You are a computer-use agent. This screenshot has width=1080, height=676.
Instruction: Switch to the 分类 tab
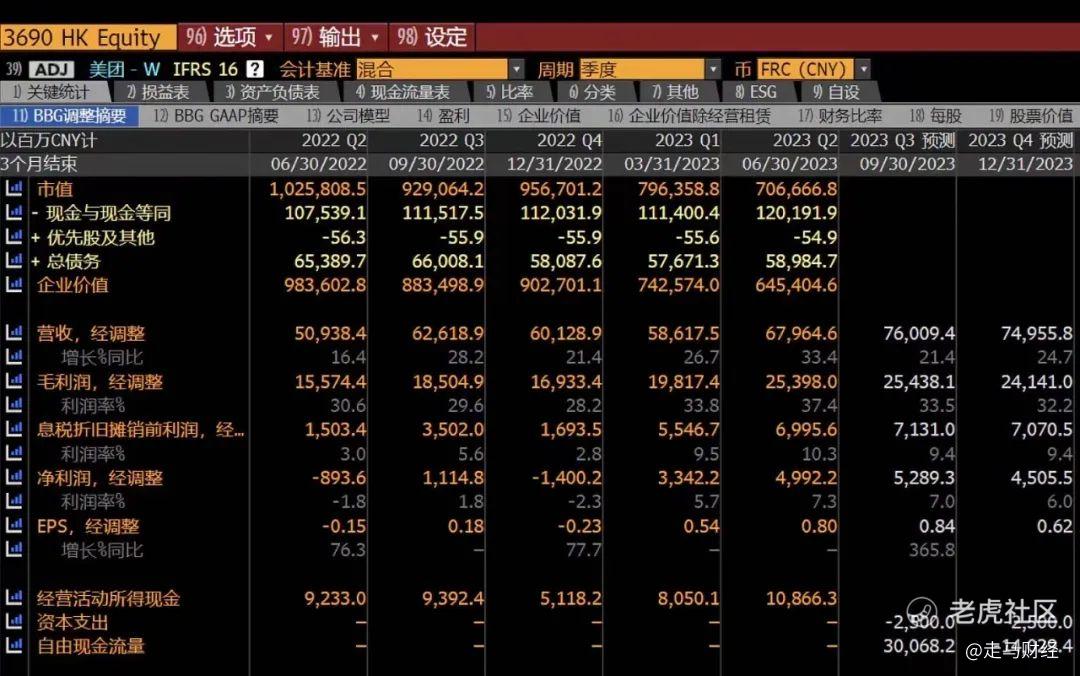pos(593,92)
